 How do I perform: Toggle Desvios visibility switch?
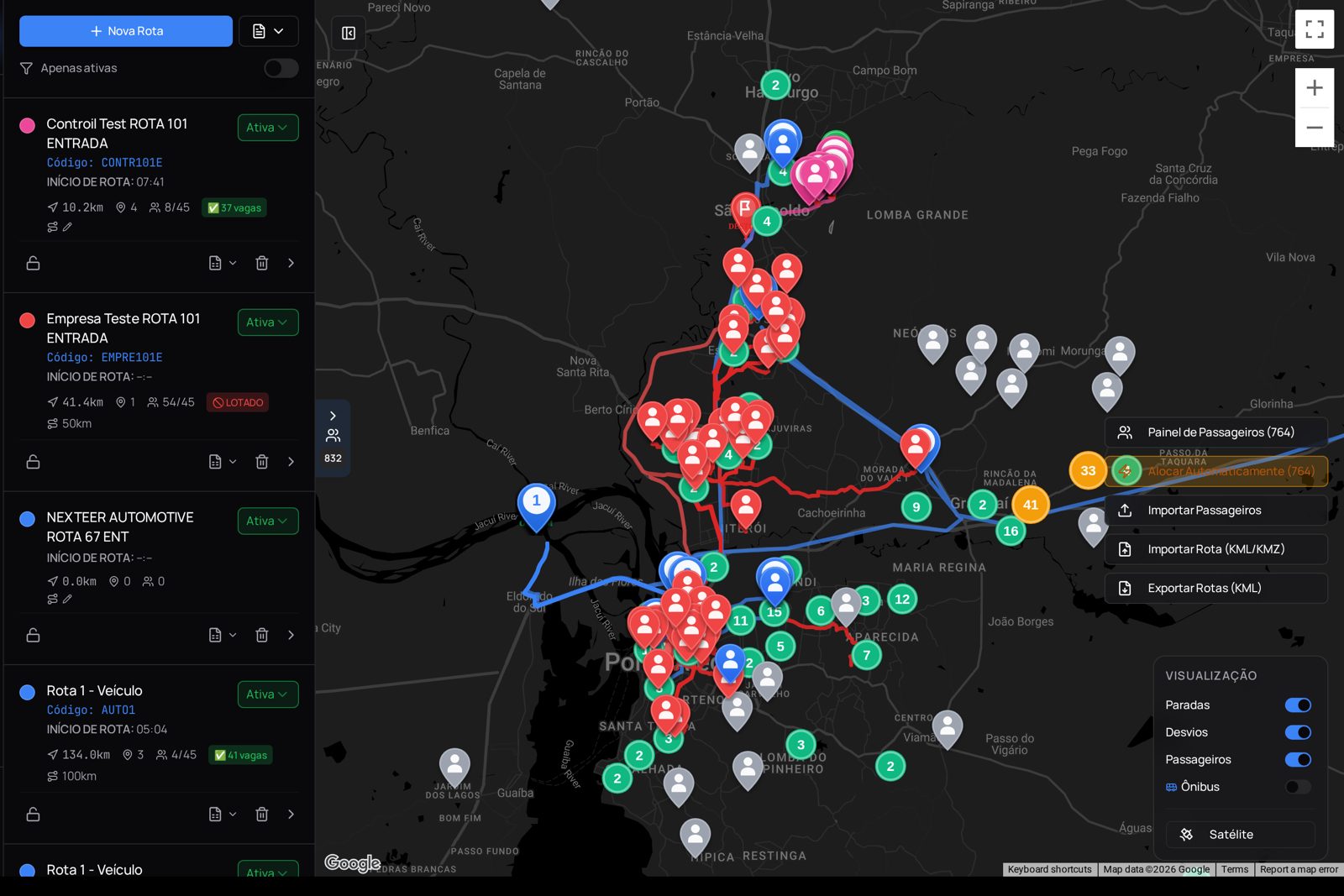(1298, 732)
